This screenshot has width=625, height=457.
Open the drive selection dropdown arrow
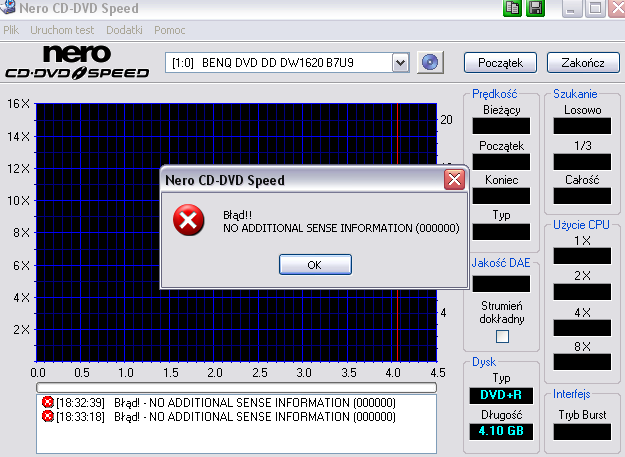click(x=401, y=63)
